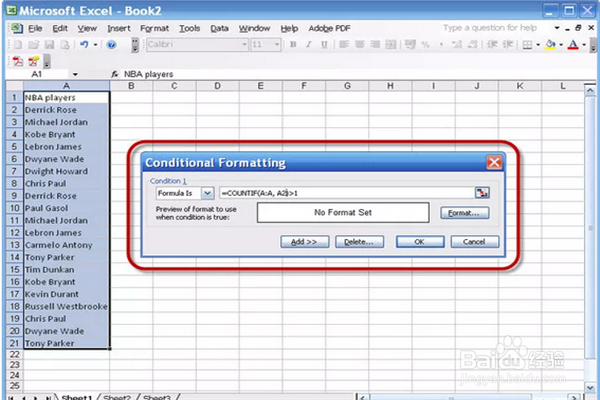Viewport: 600px width, 400px height.
Task: Close the Conditional Formatting dialog
Action: (494, 163)
